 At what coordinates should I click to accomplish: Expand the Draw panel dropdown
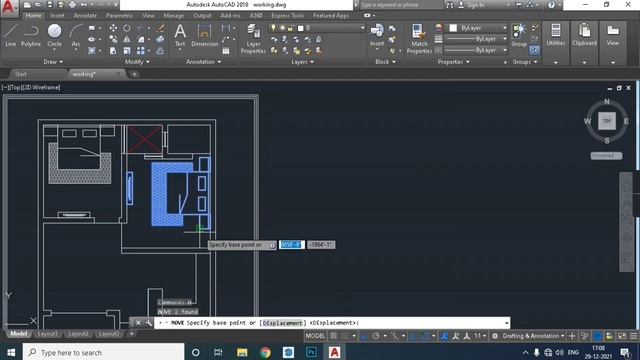(53, 62)
